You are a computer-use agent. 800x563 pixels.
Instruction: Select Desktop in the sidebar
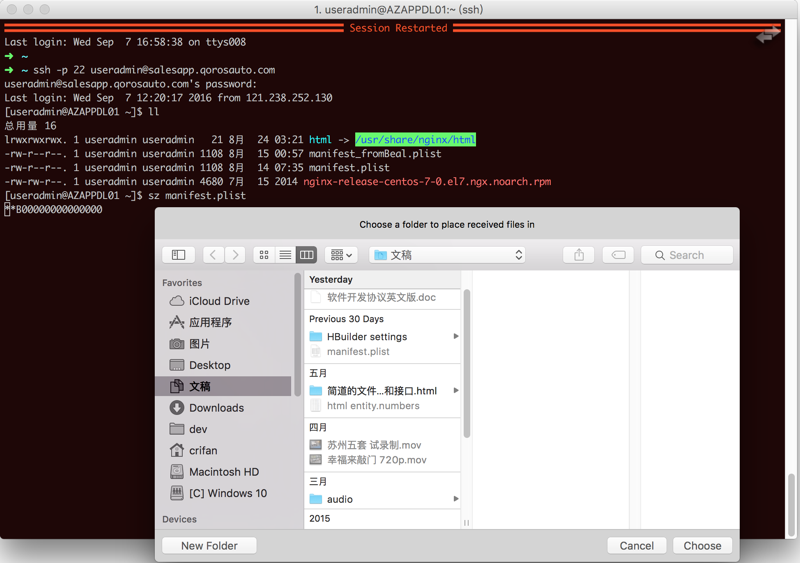pyautogui.click(x=224, y=365)
